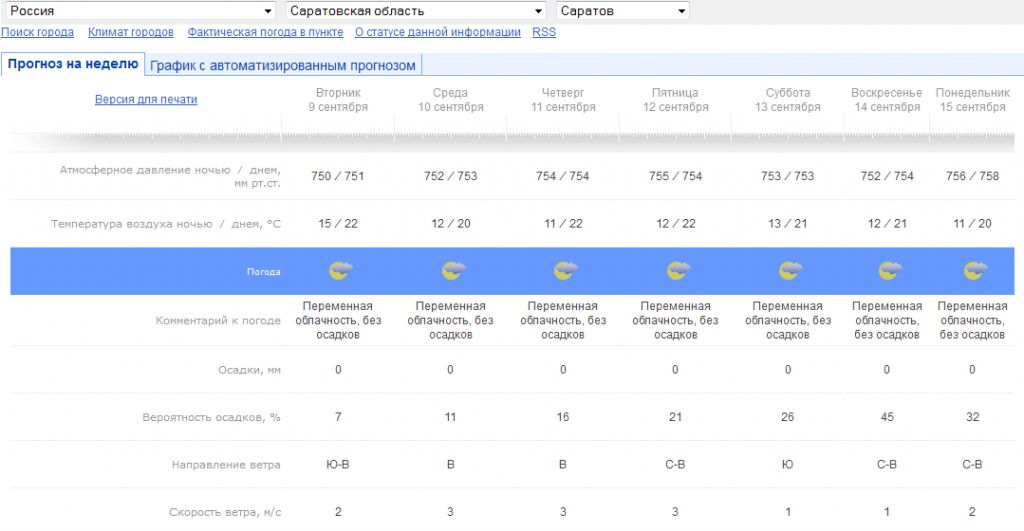Open the city dropdown showing Саратов
The width and height of the screenshot is (1024, 531).
click(623, 11)
